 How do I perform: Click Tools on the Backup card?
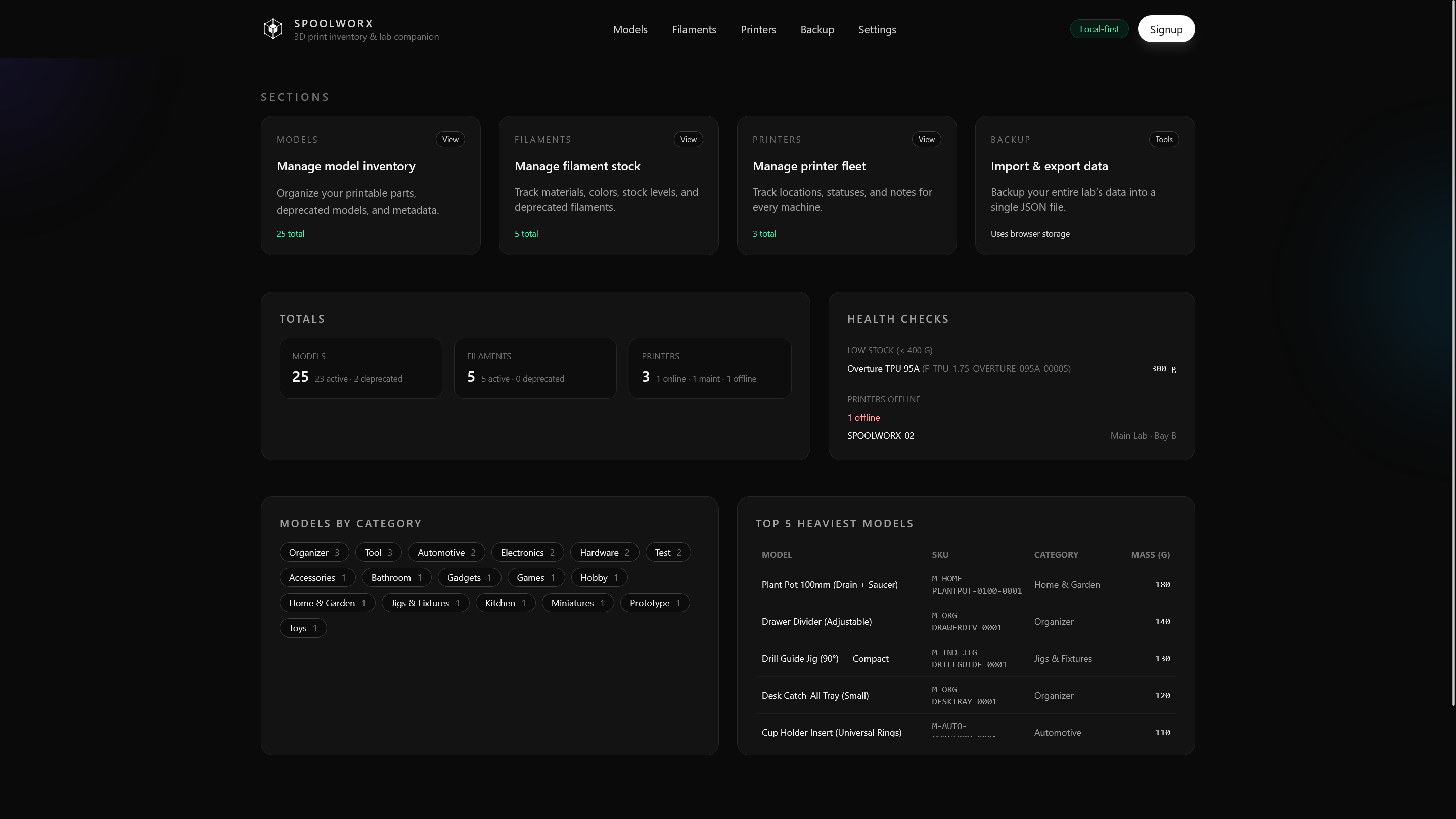click(1164, 139)
